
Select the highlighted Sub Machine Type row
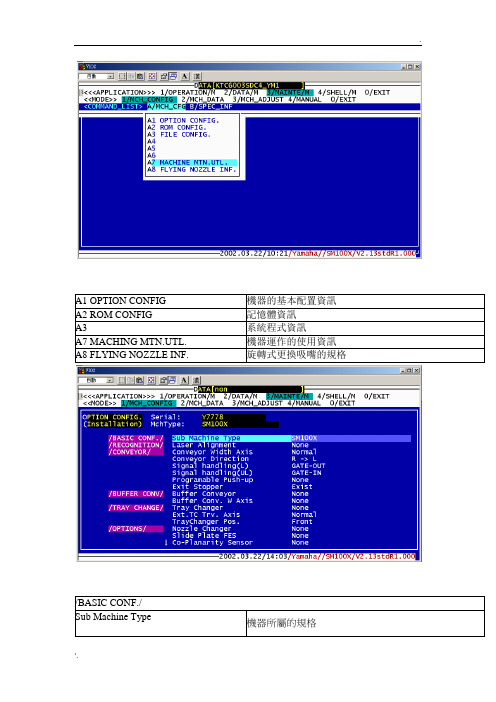[291, 438]
